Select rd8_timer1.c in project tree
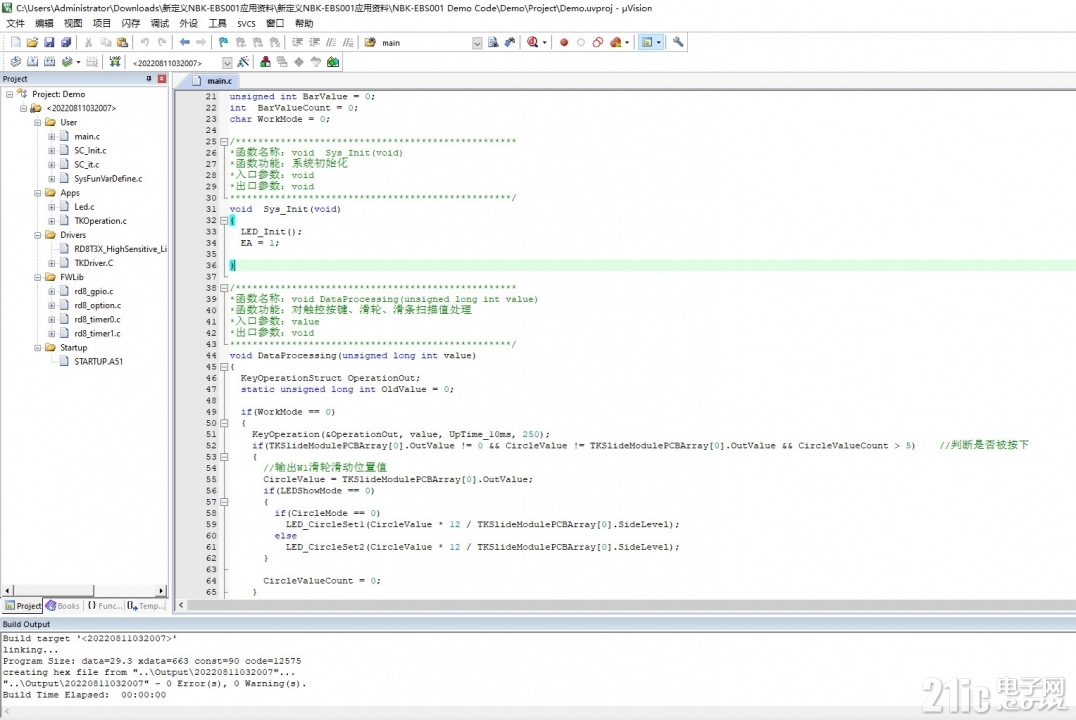 click(x=97, y=334)
